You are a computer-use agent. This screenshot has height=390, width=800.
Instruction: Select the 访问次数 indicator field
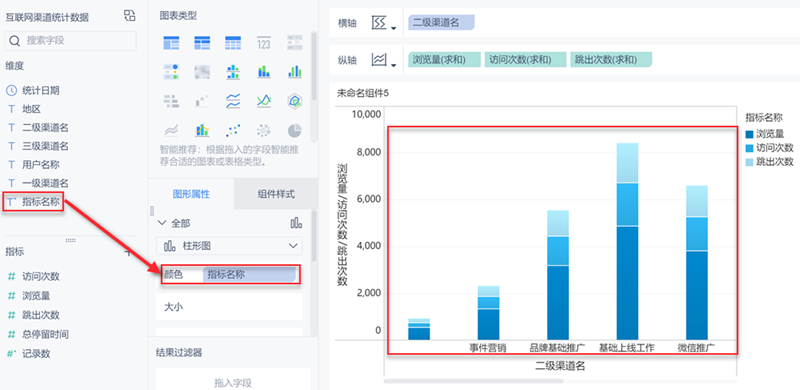tap(41, 277)
